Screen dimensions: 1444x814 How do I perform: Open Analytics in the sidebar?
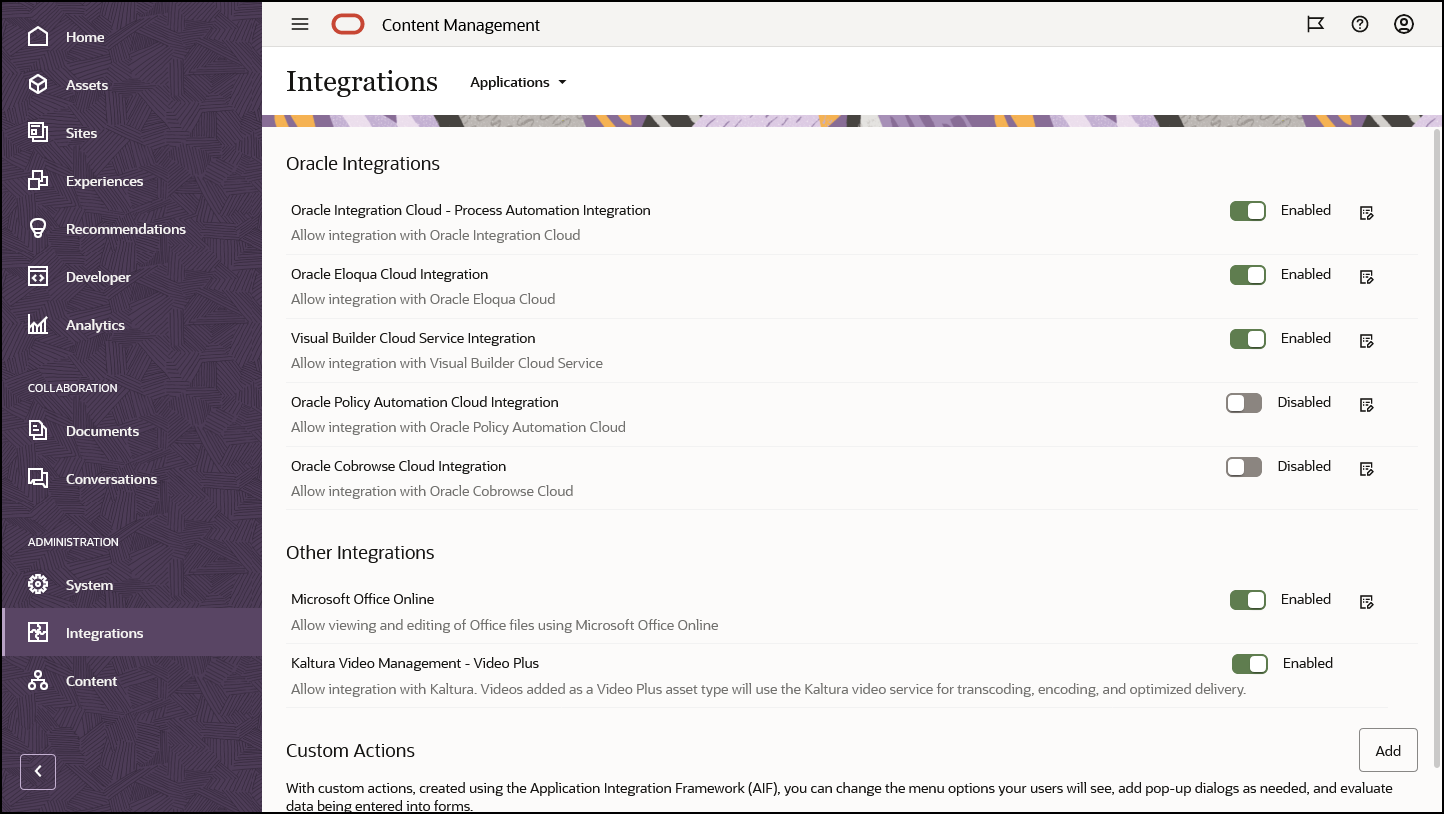(131, 325)
